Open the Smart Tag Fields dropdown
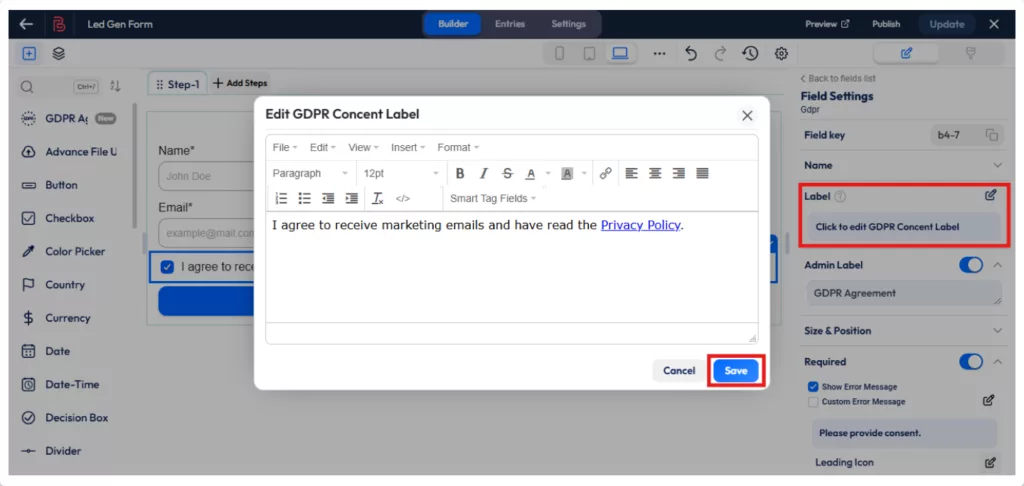The image size is (1024, 486). tap(493, 198)
